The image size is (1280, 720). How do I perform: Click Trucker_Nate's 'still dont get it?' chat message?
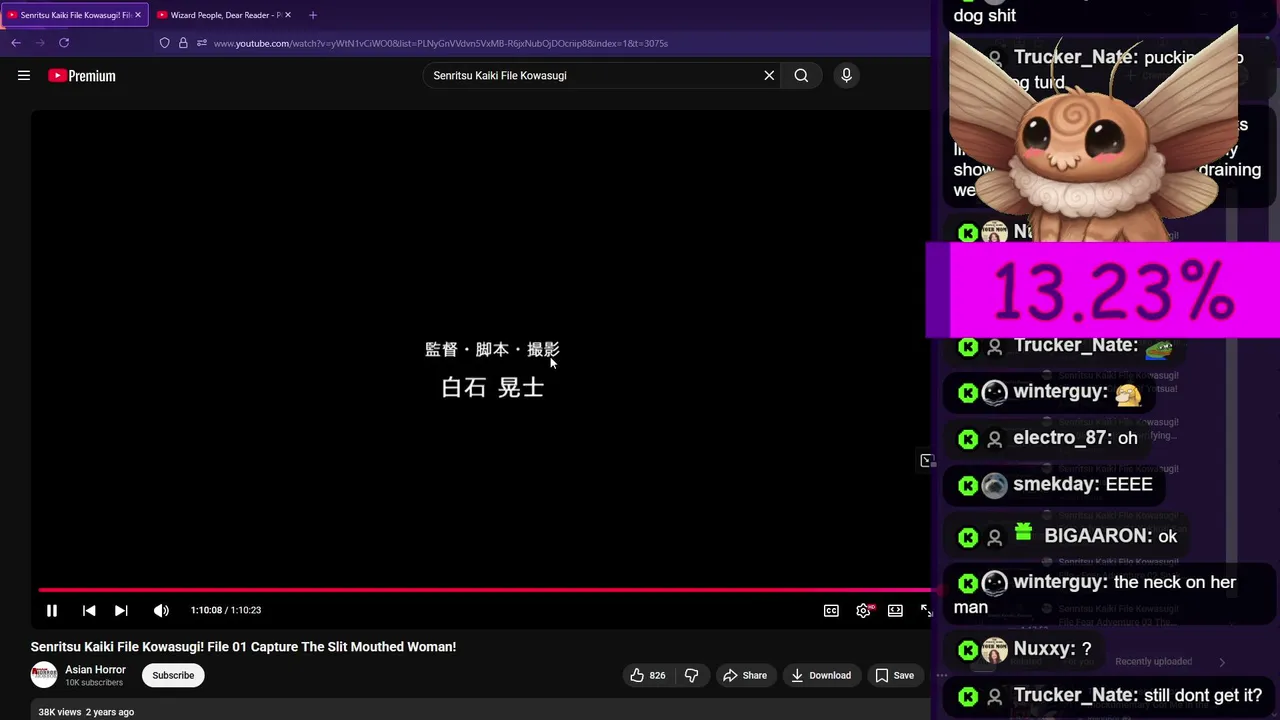1111,695
